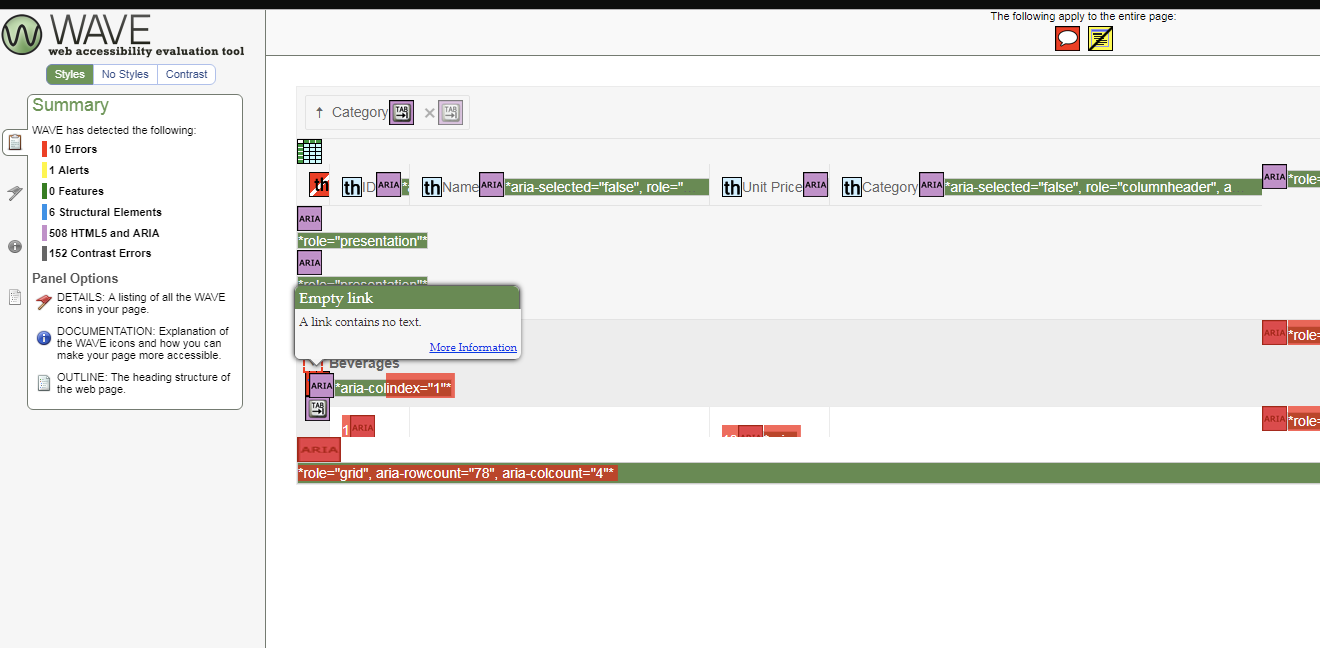Open the Details flag icon in sidebar
This screenshot has height=648, width=1320.
point(14,192)
